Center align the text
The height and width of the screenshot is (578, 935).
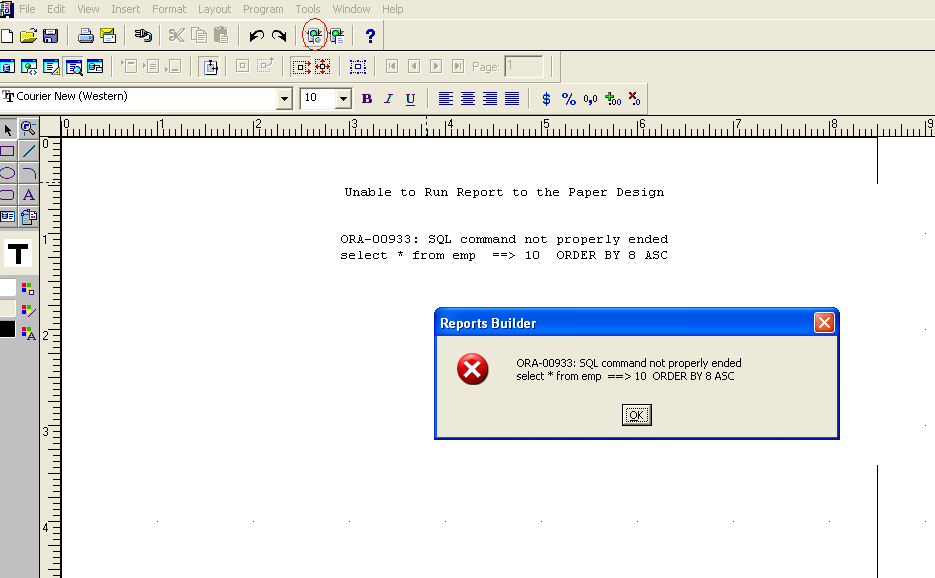click(x=468, y=99)
